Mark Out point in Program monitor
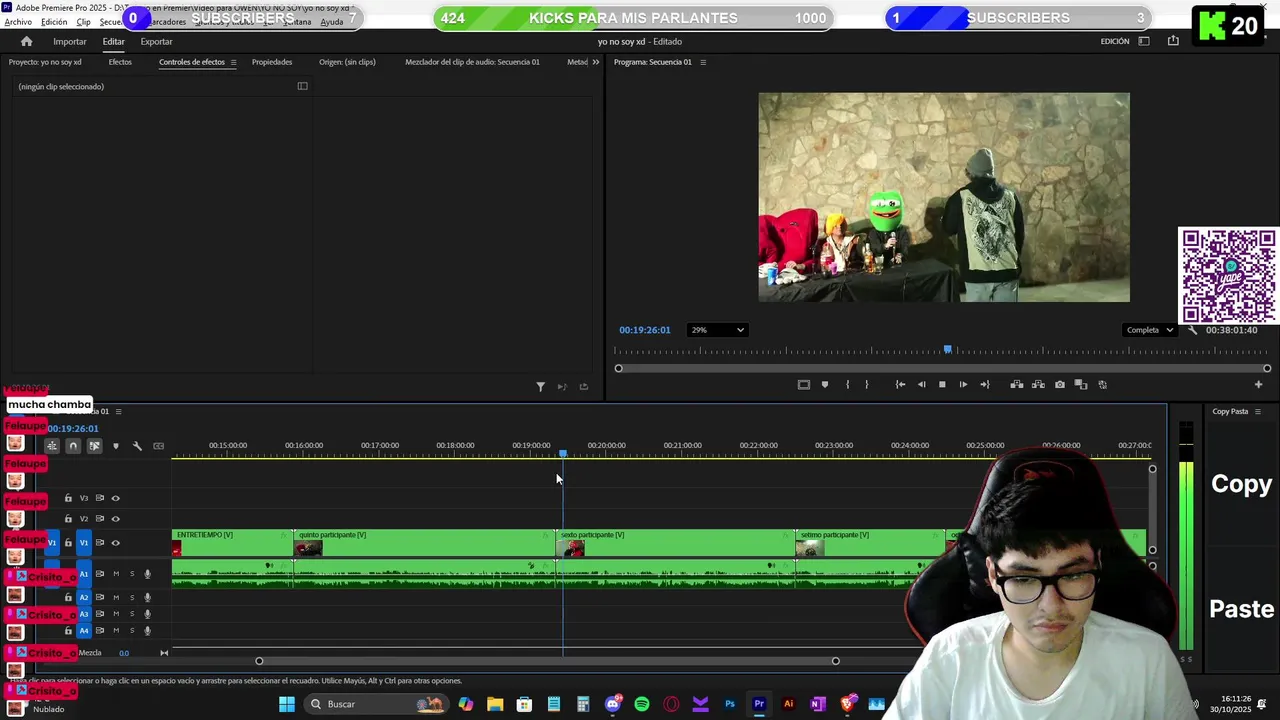1280x720 pixels. (866, 385)
